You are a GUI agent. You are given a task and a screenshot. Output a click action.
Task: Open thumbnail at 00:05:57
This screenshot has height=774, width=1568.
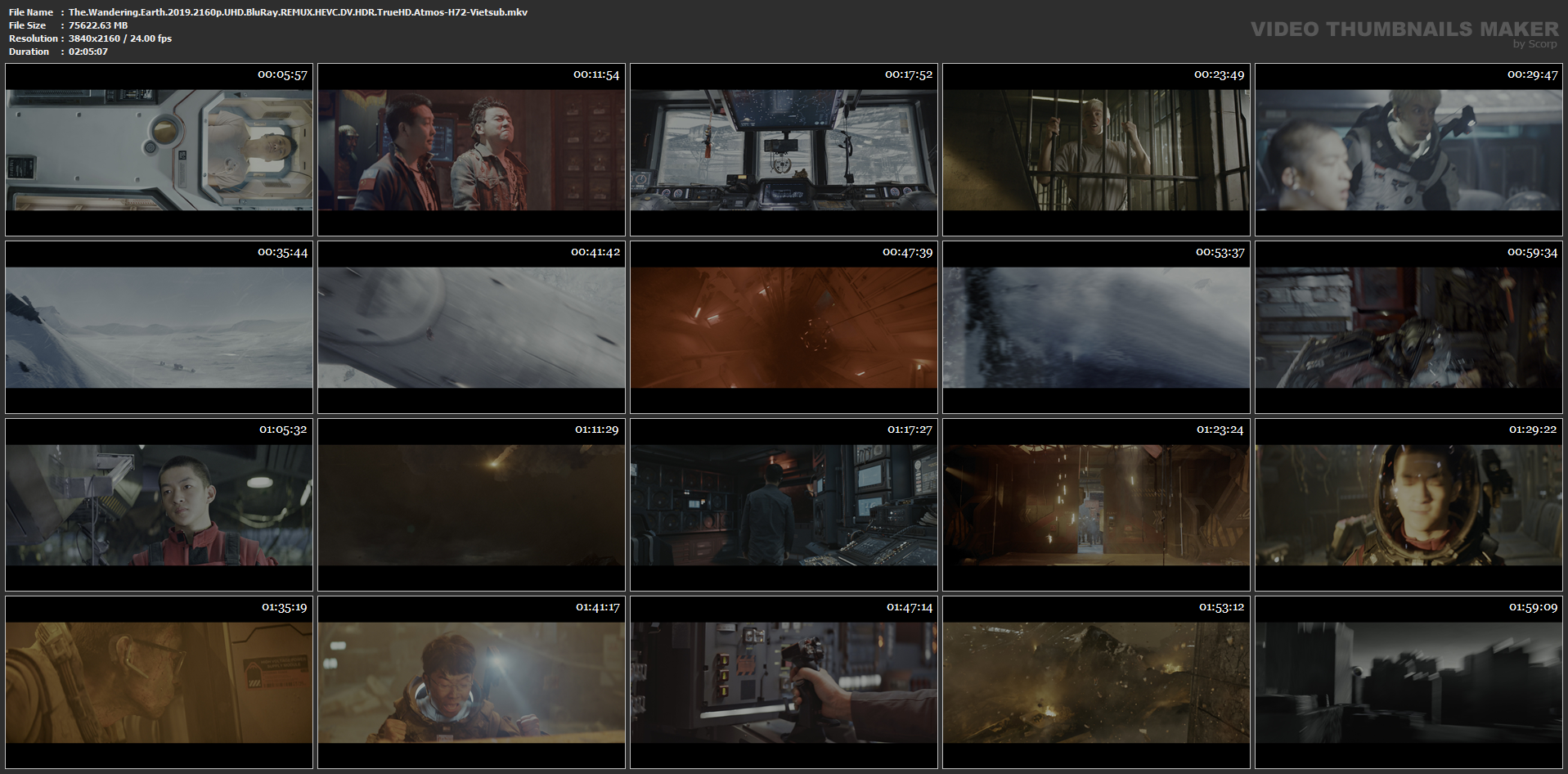[159, 150]
